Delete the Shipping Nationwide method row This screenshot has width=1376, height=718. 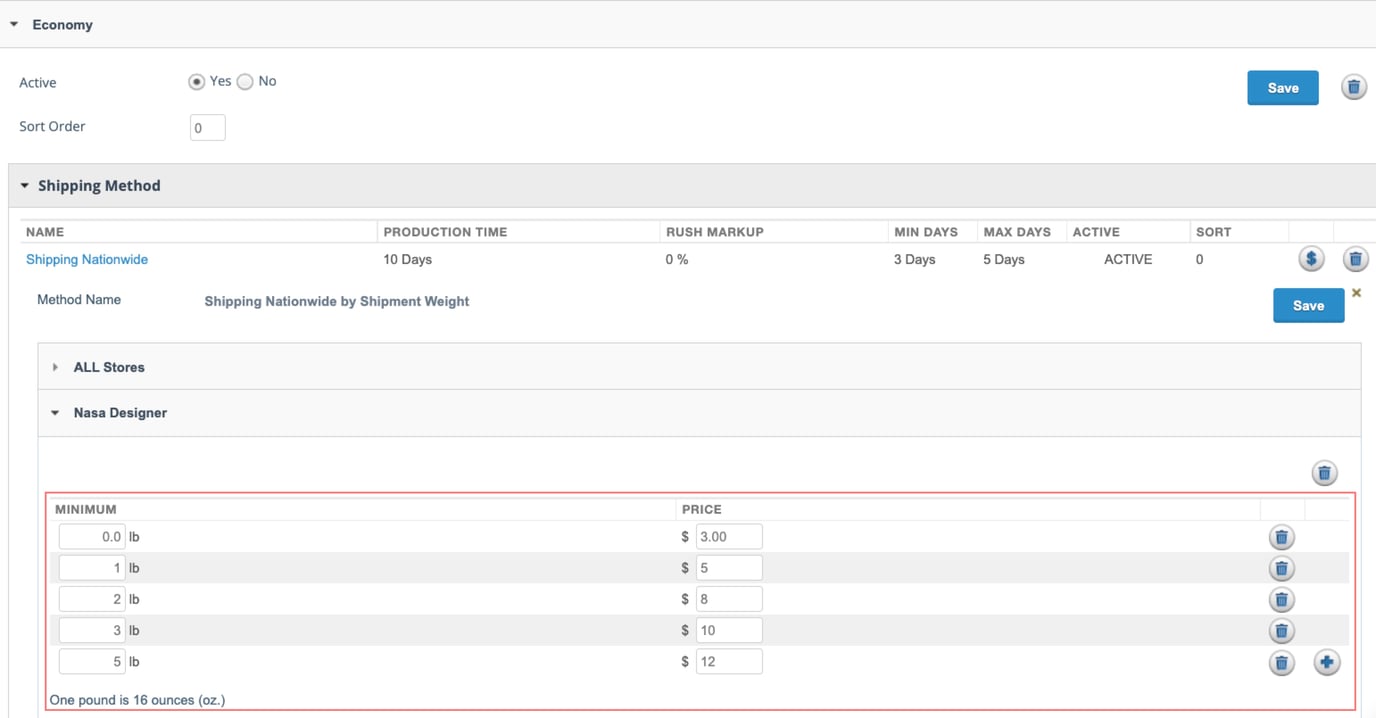tap(1355, 260)
